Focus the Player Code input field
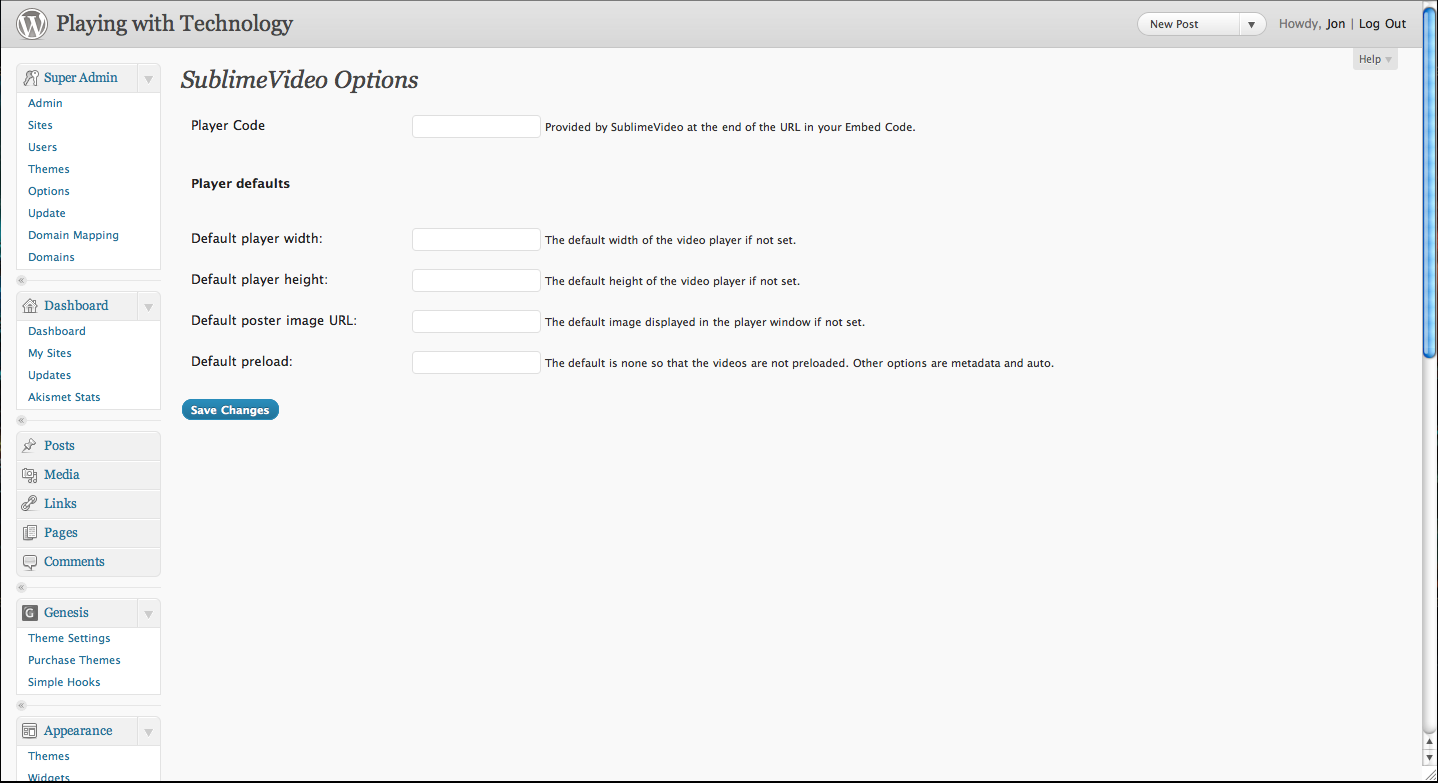 click(x=476, y=126)
